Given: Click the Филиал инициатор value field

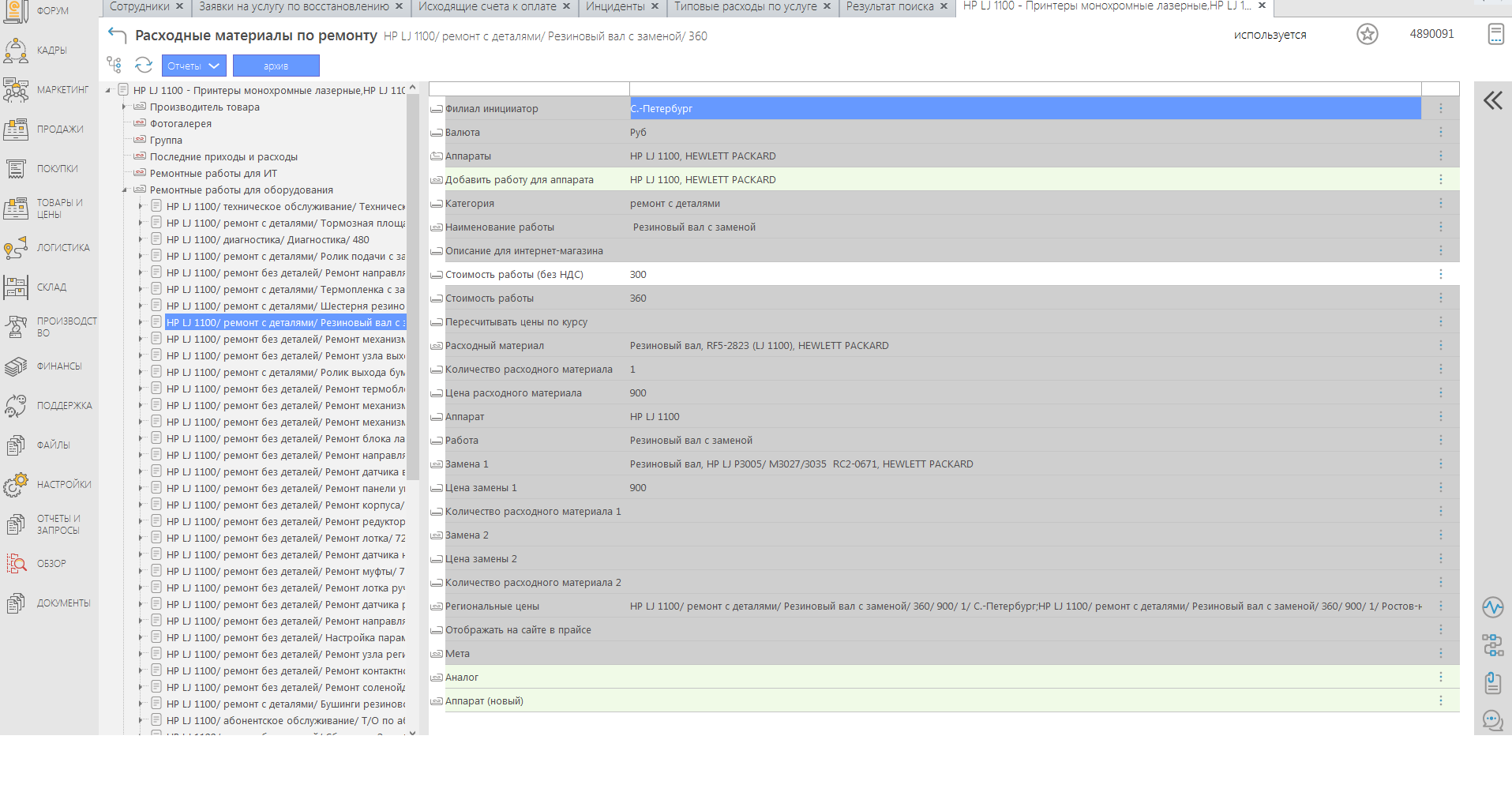Looking at the screenshot, I should coord(1024,109).
